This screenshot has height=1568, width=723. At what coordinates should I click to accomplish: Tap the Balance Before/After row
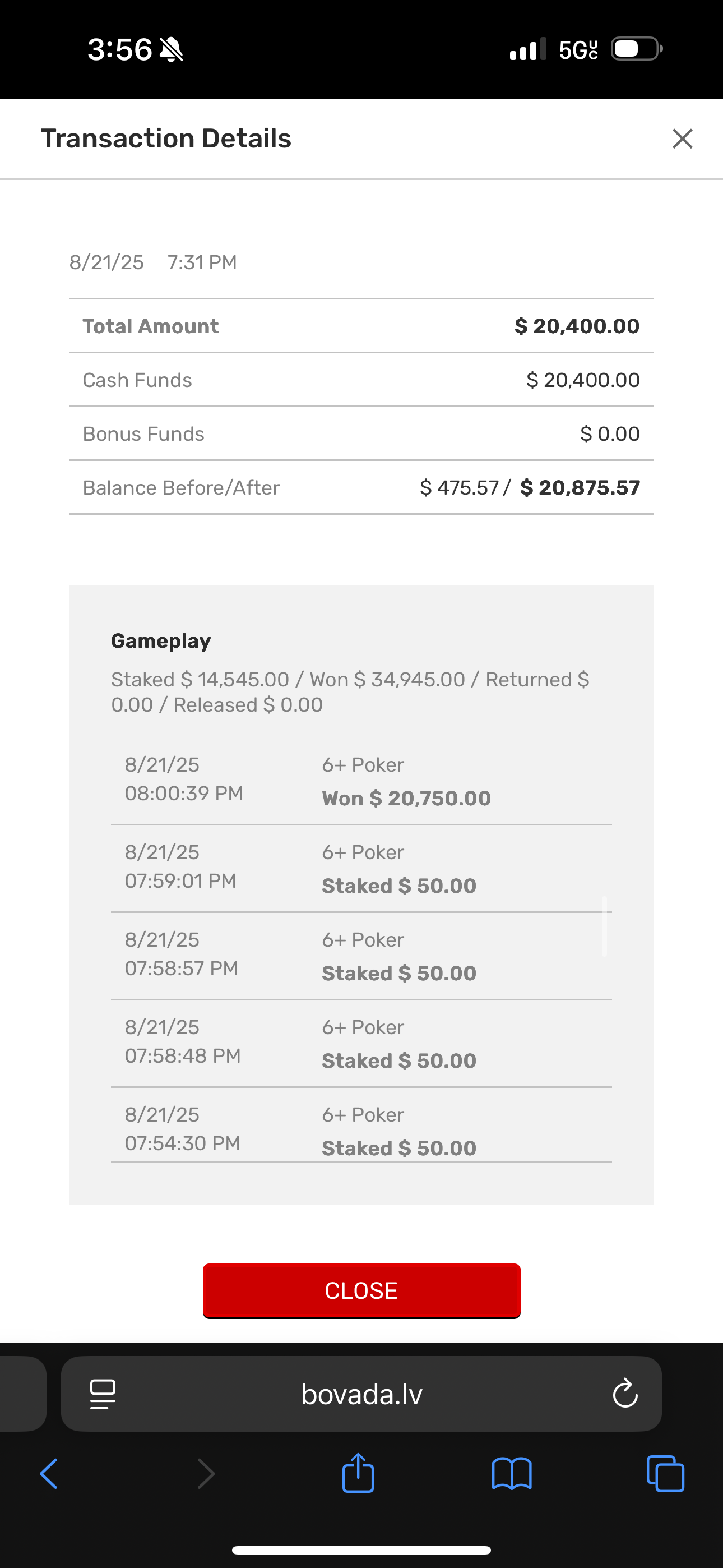pos(361,487)
